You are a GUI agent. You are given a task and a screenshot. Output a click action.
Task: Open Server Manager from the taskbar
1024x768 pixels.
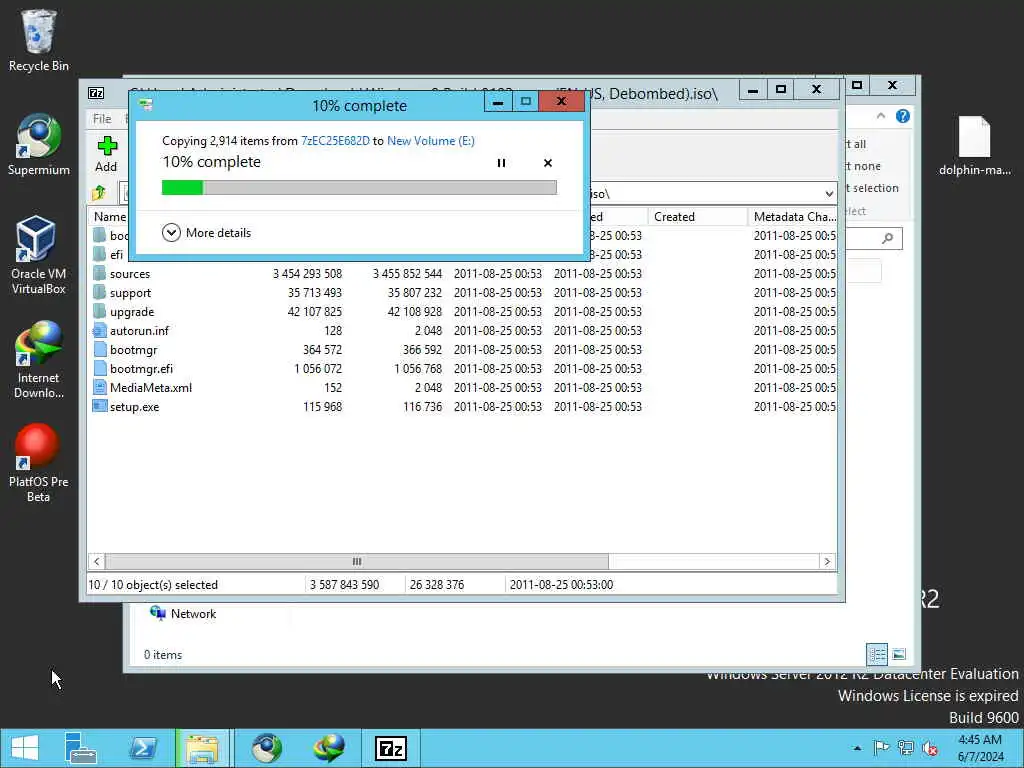pyautogui.click(x=81, y=748)
